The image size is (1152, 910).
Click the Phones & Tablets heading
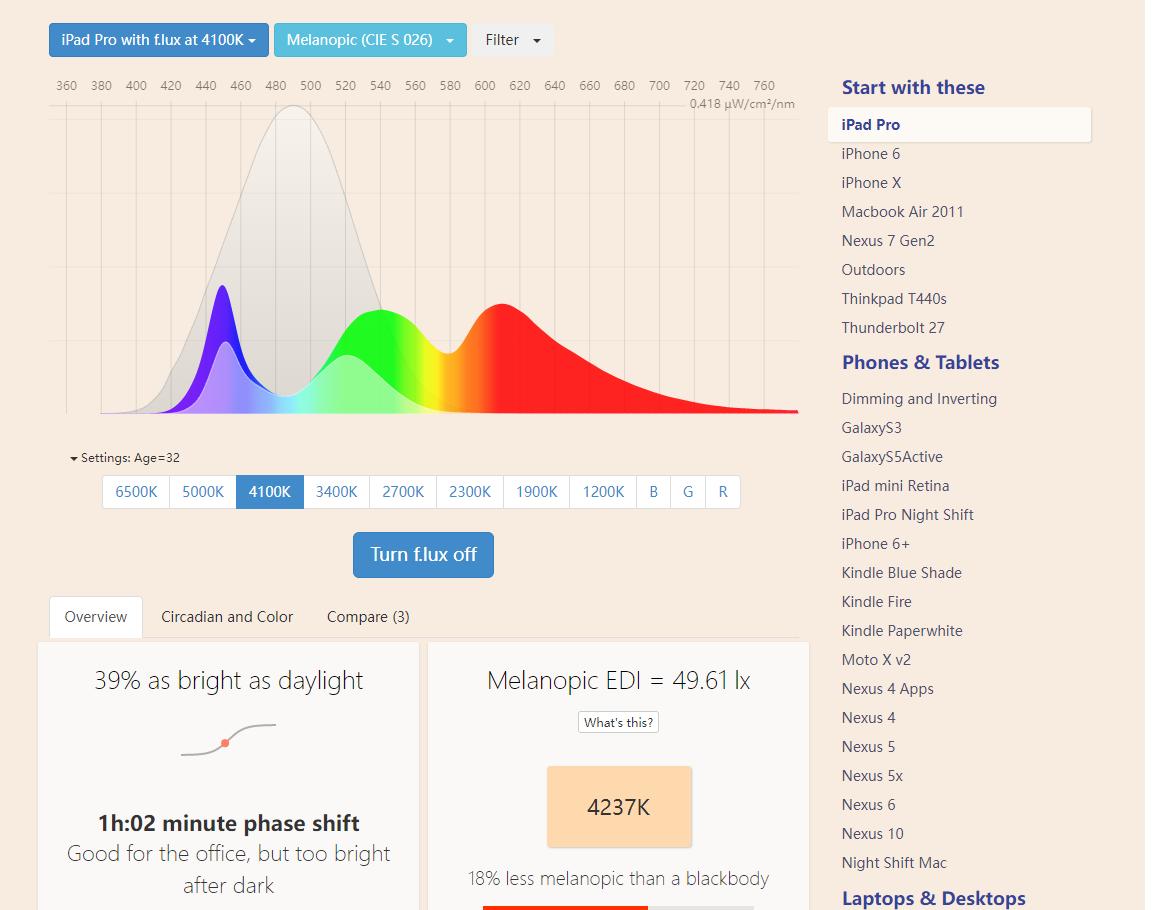click(x=921, y=363)
